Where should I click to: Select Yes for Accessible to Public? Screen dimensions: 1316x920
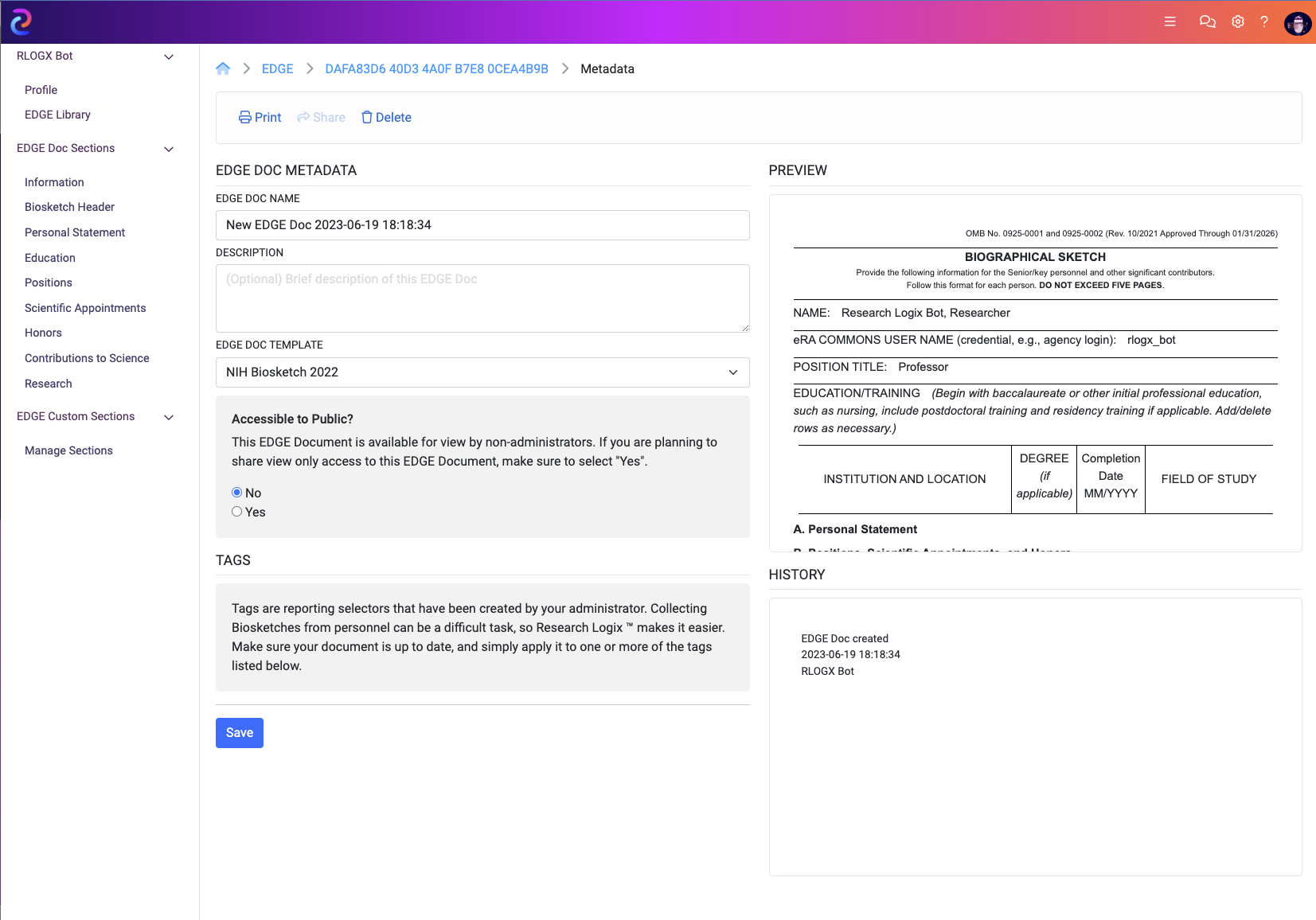pos(236,512)
